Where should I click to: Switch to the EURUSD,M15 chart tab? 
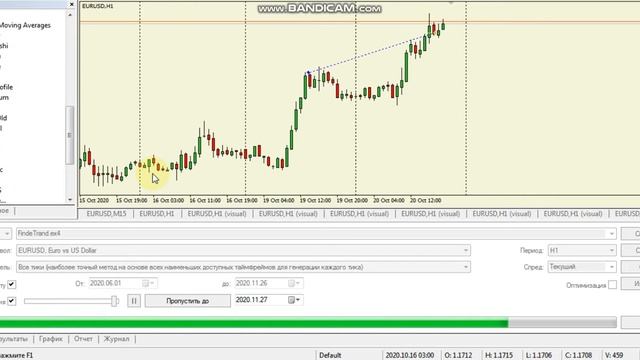106,213
